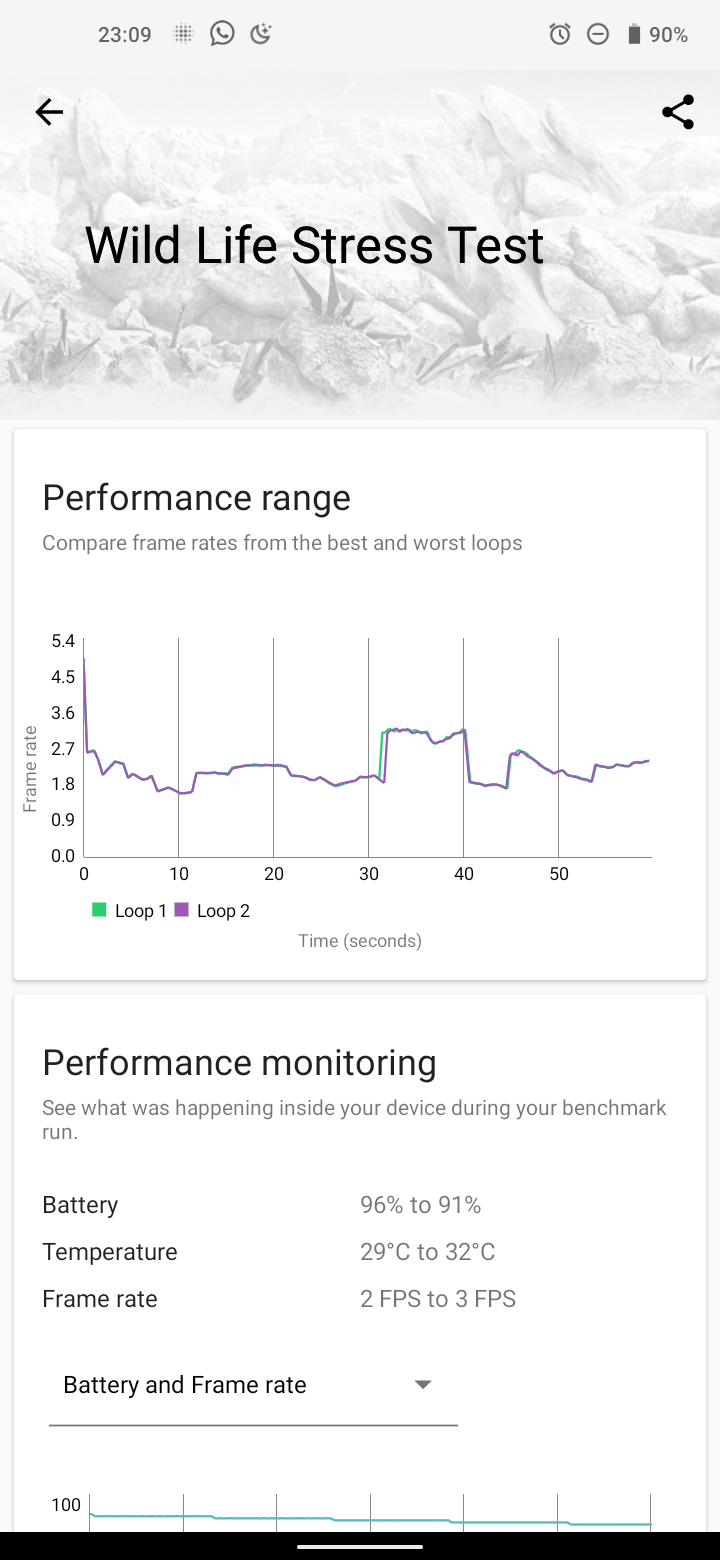Tap the Temperature 29°C to 32°C row
The height and width of the screenshot is (1560, 720).
tap(268, 1252)
